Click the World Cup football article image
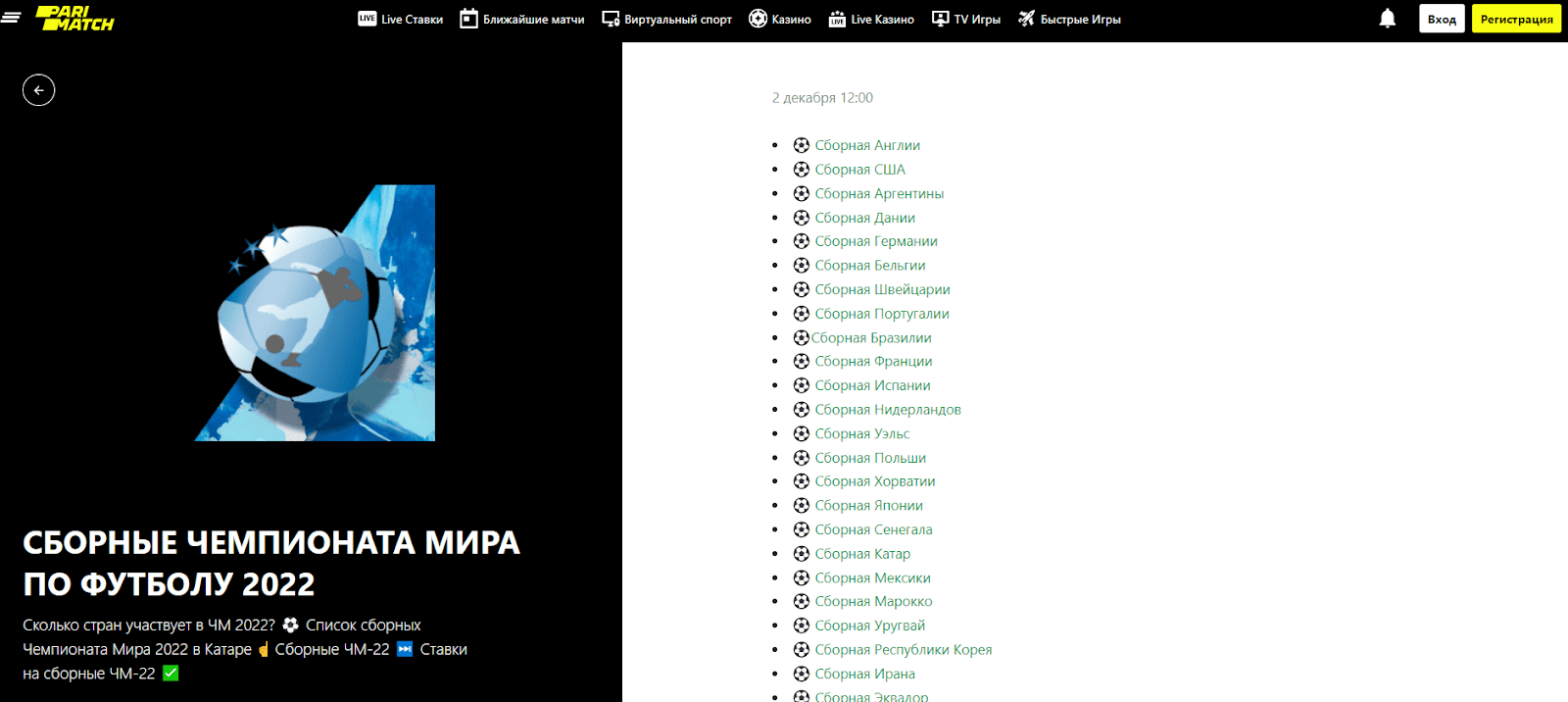The height and width of the screenshot is (702, 1568). (315, 313)
